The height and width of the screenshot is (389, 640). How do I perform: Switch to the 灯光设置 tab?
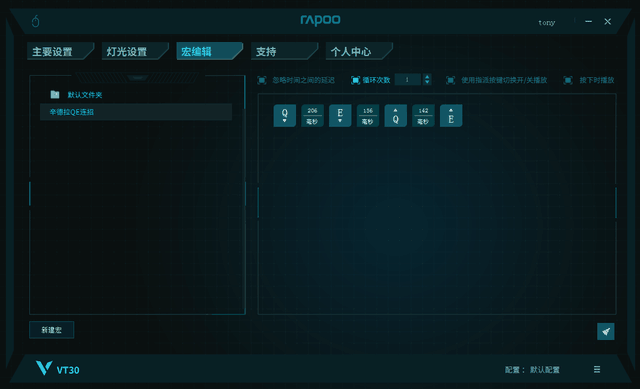[x=135, y=51]
